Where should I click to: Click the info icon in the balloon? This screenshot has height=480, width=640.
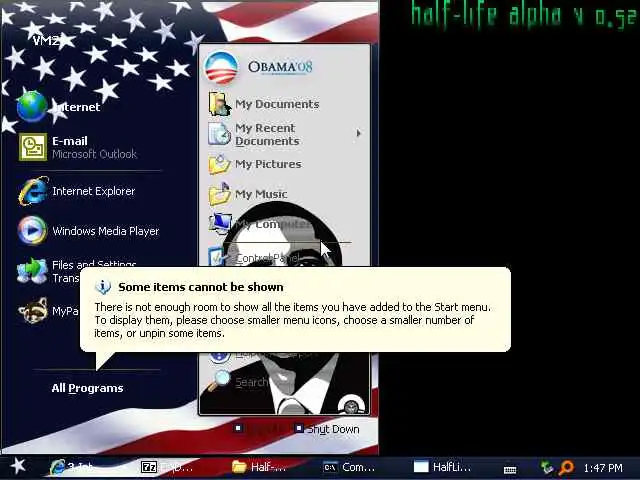[x=103, y=287]
